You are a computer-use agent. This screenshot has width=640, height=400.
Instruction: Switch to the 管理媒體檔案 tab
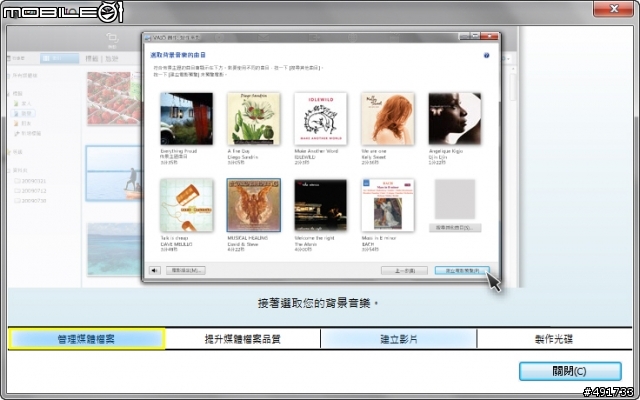pyautogui.click(x=87, y=339)
